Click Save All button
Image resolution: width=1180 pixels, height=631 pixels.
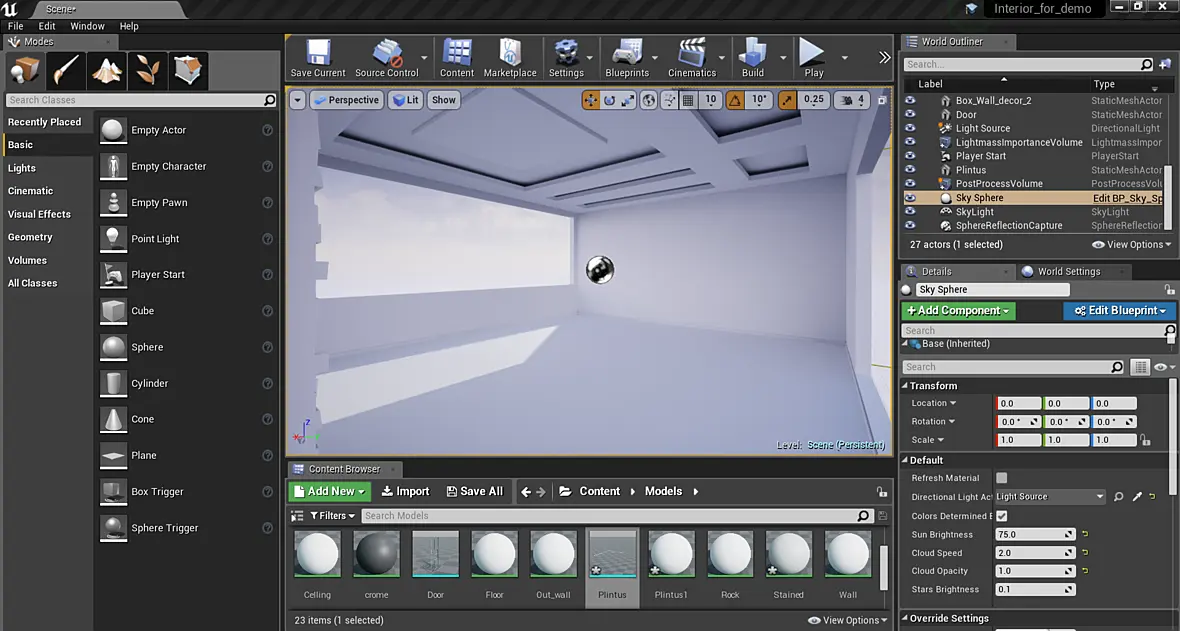474,492
